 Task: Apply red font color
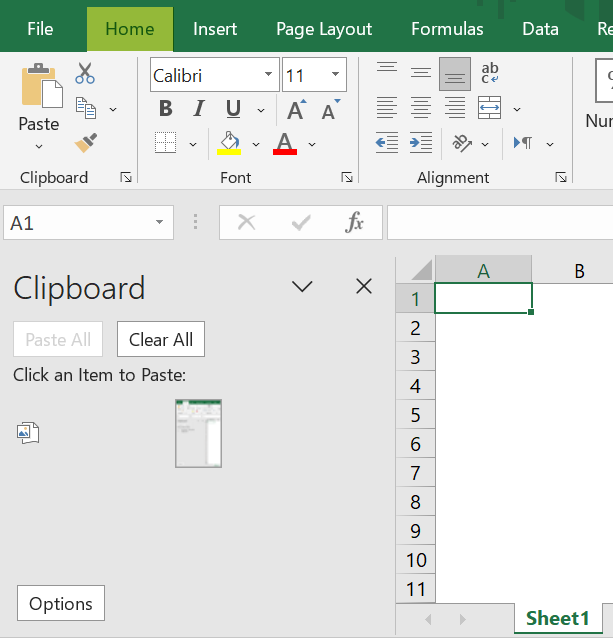click(x=285, y=144)
